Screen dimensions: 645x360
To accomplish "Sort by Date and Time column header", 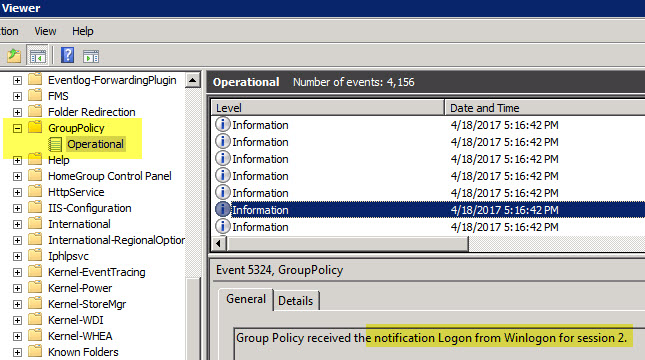I will (545, 108).
